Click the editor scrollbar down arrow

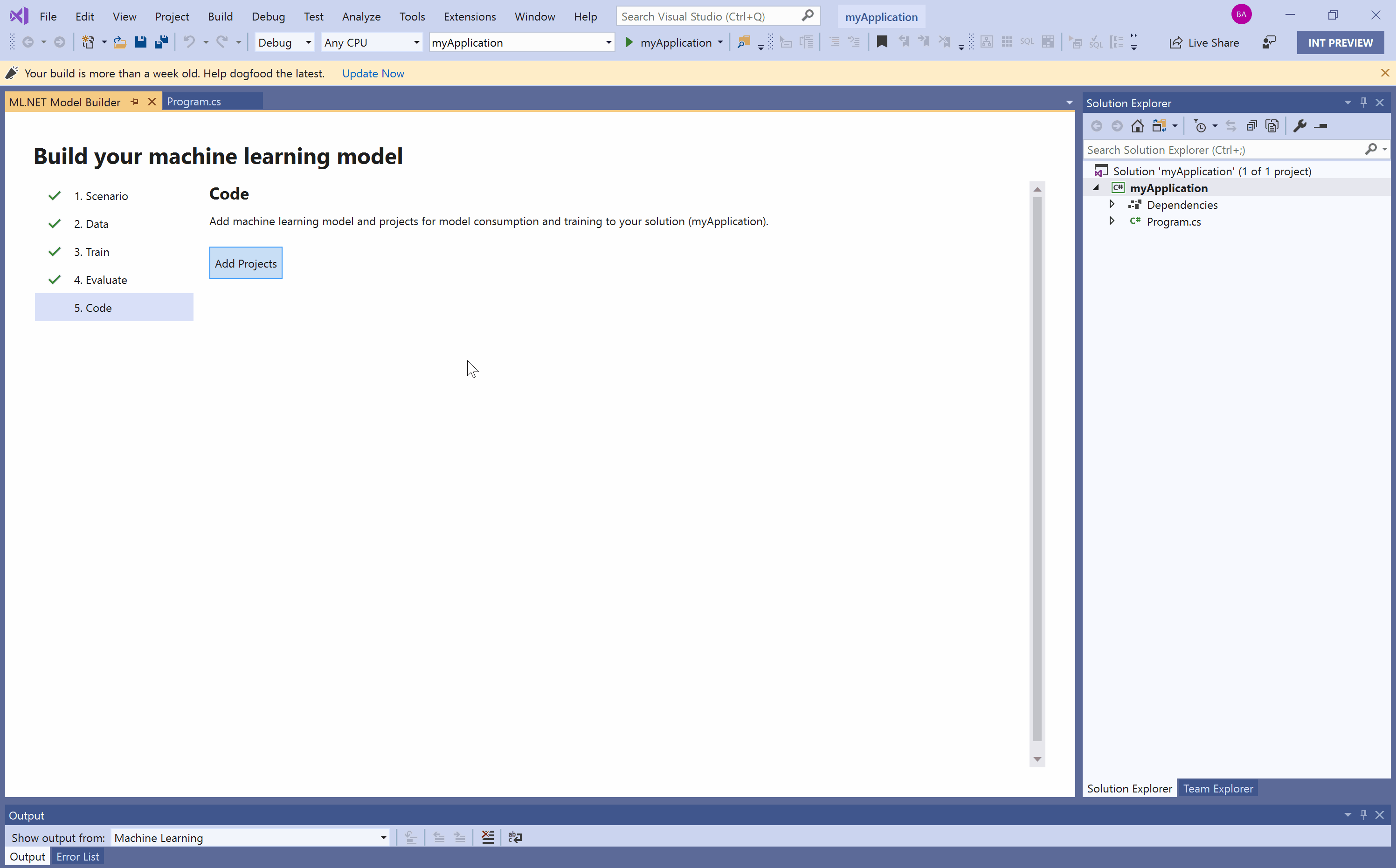1037,759
